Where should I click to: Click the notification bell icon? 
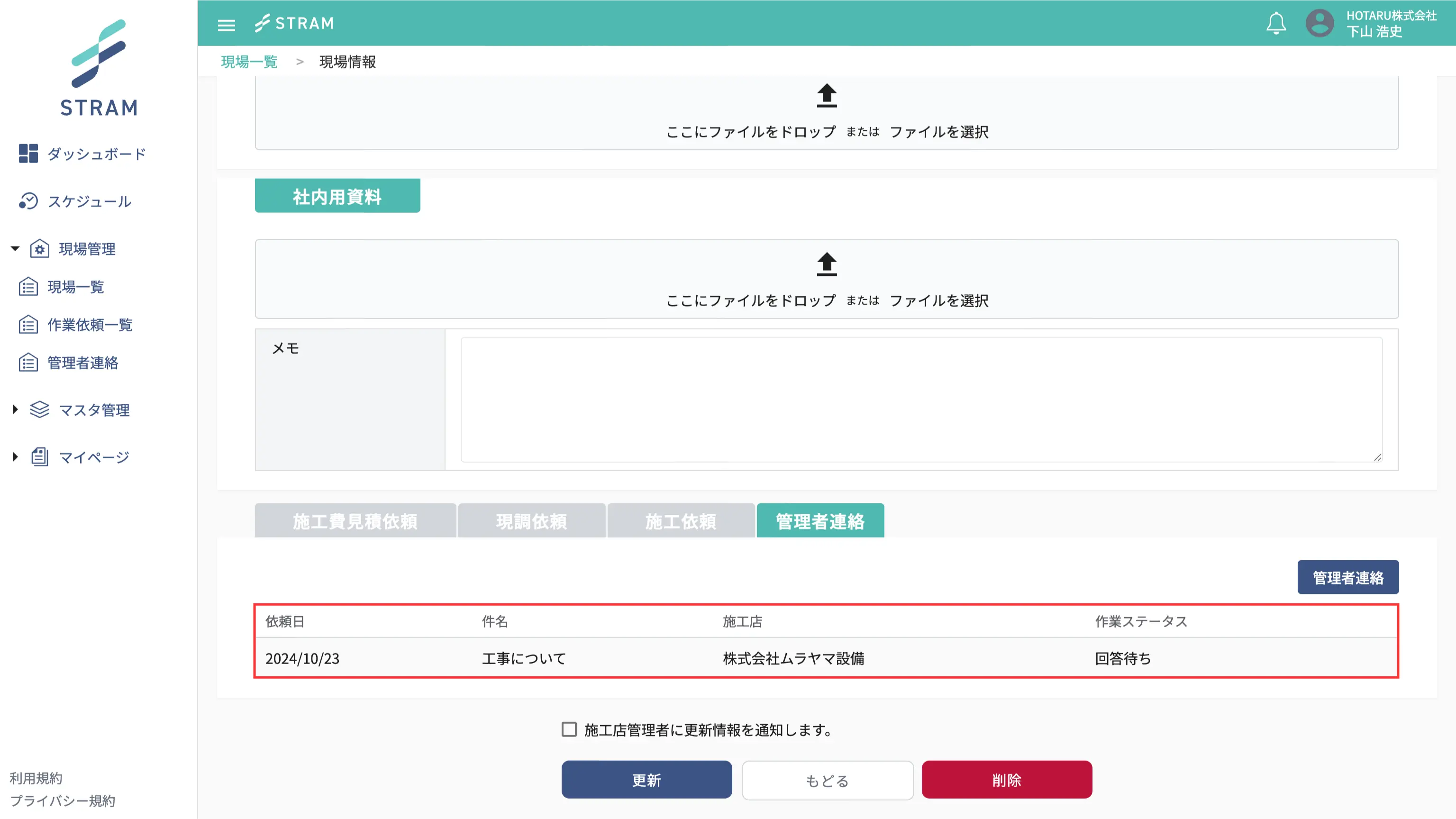coord(1276,23)
